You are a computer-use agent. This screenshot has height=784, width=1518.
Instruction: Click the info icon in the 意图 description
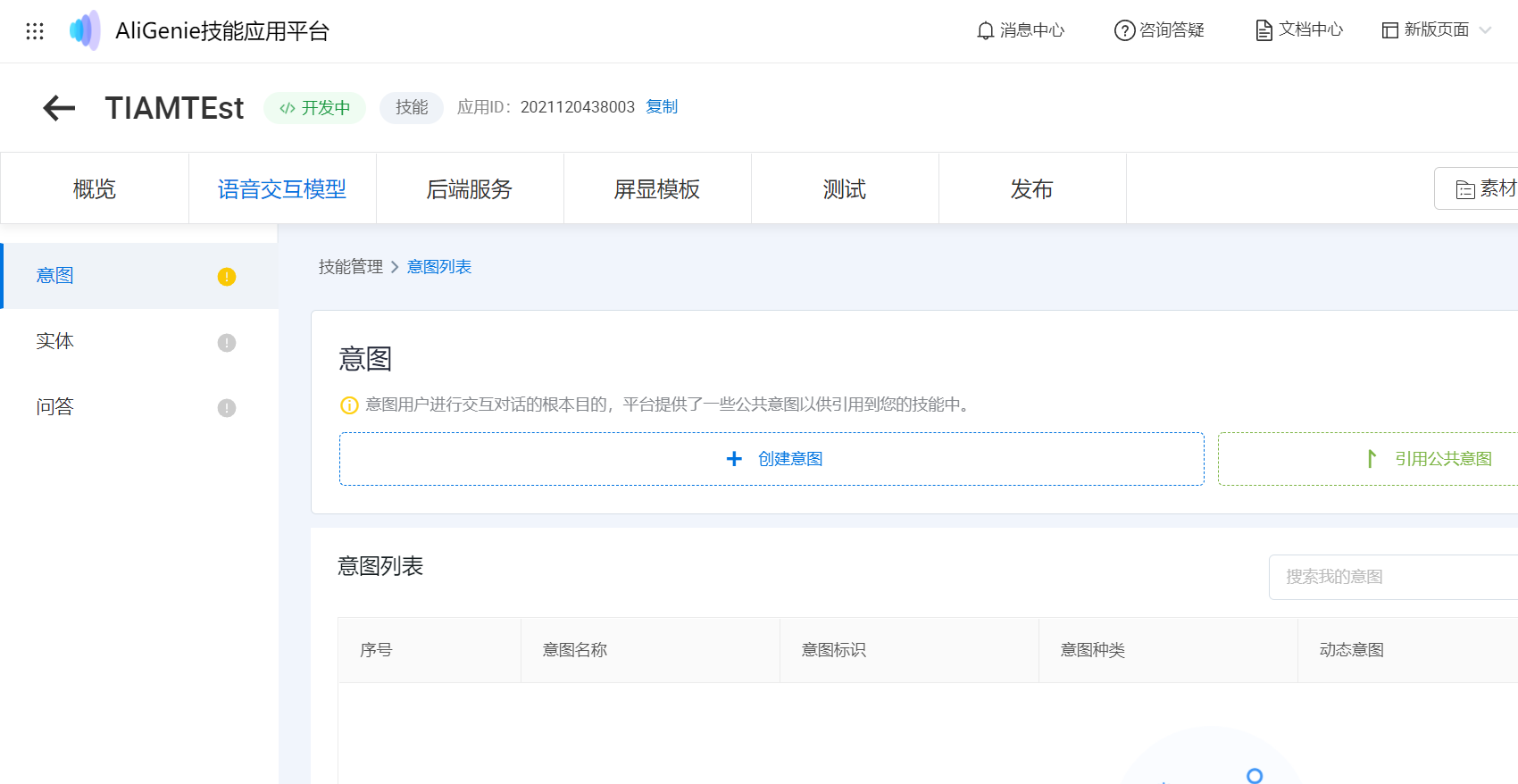[x=349, y=405]
